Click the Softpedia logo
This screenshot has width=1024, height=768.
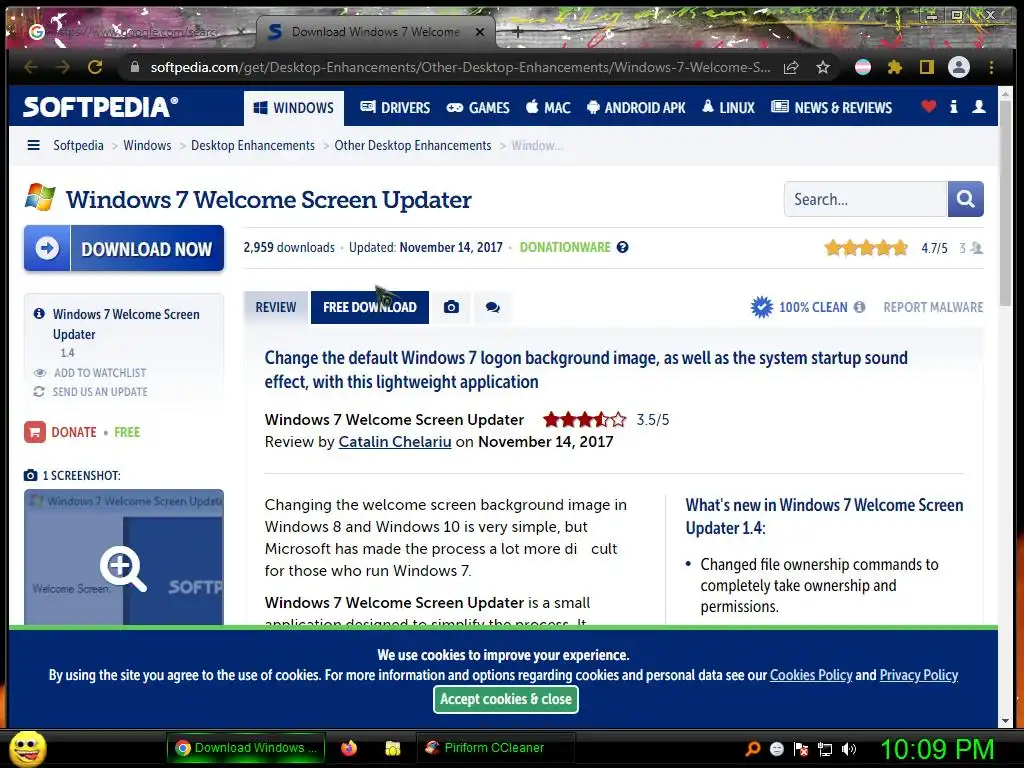(101, 107)
